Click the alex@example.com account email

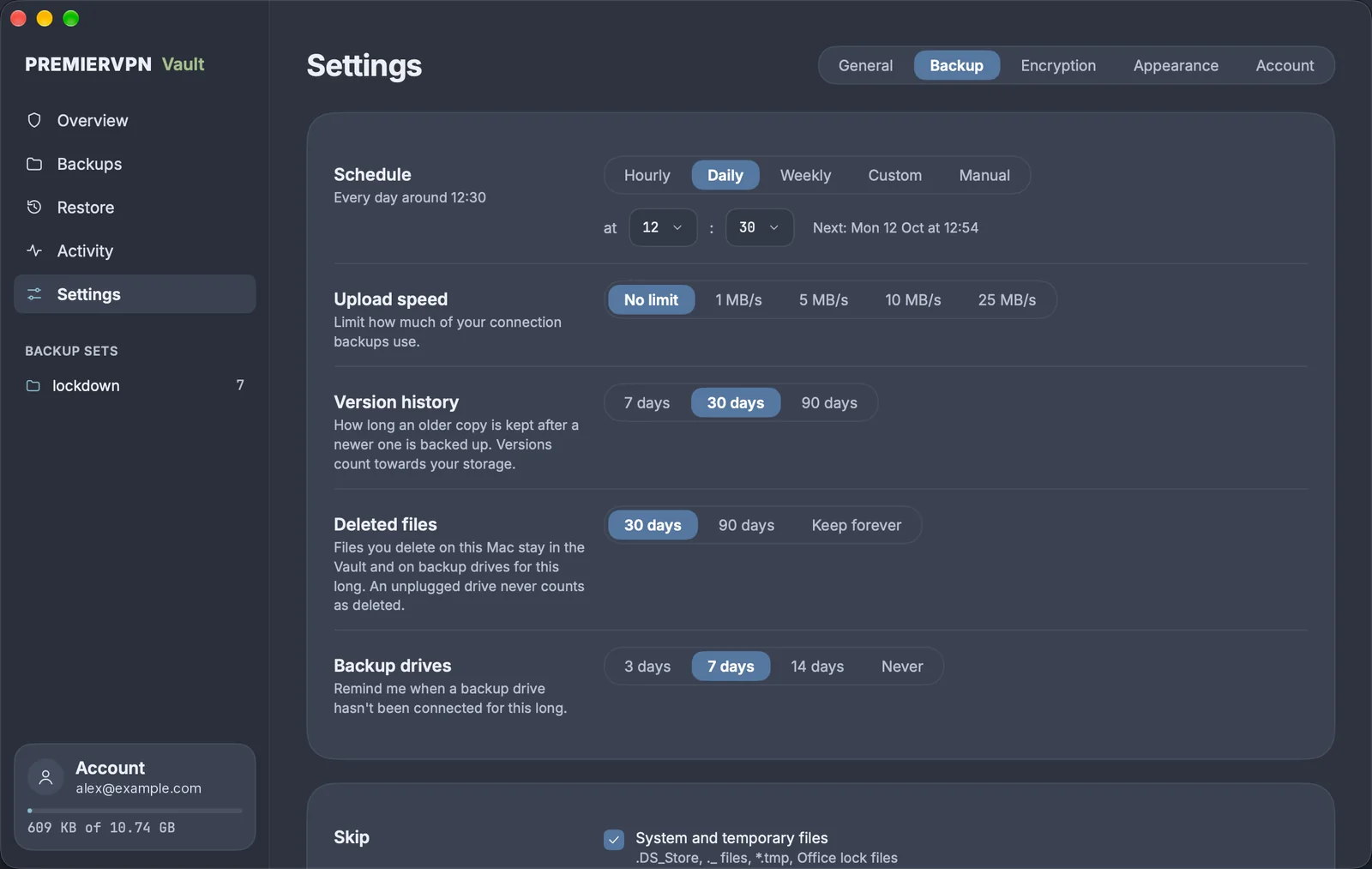point(138,788)
